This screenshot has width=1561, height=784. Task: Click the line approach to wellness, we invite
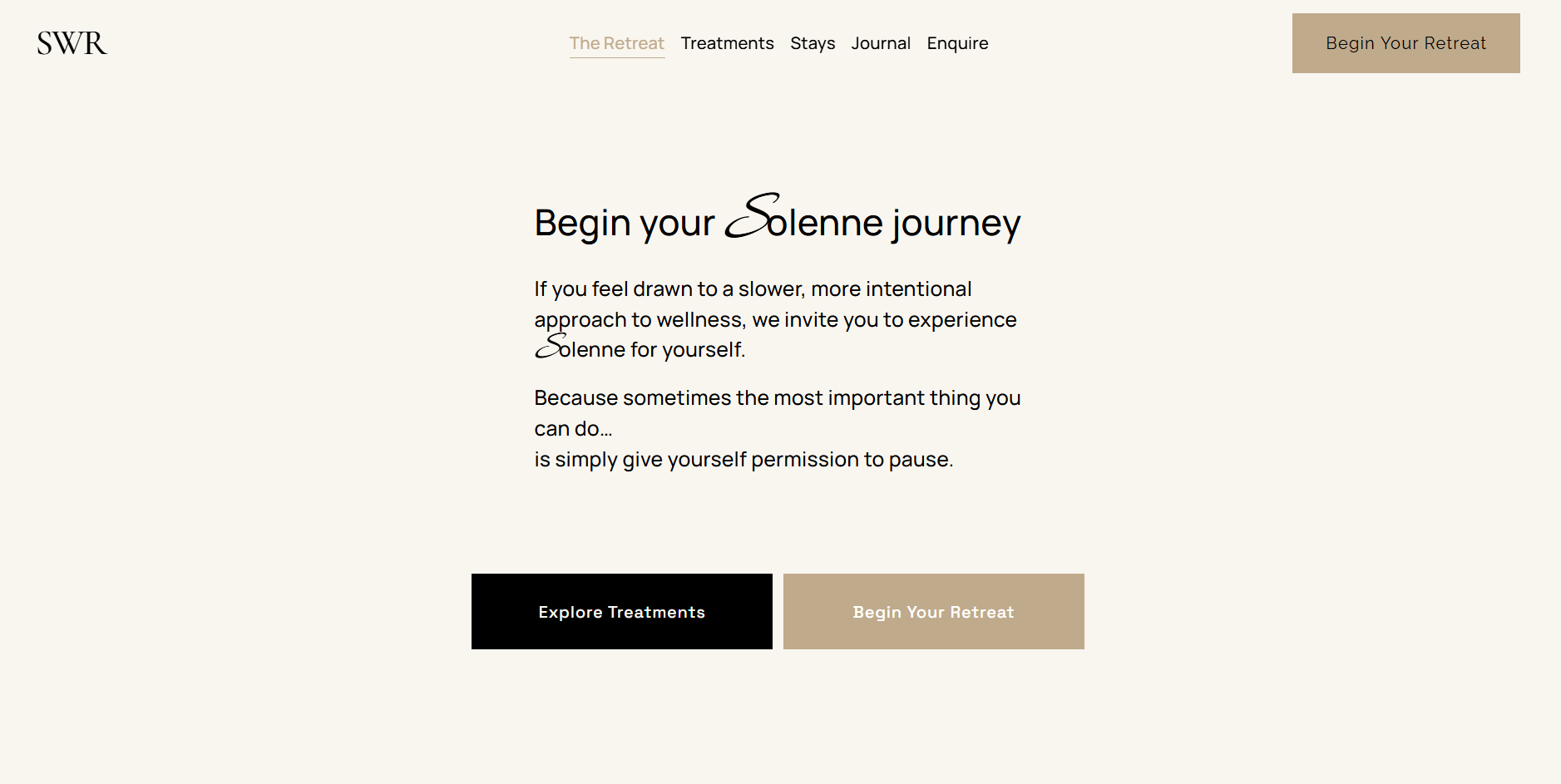(x=776, y=320)
